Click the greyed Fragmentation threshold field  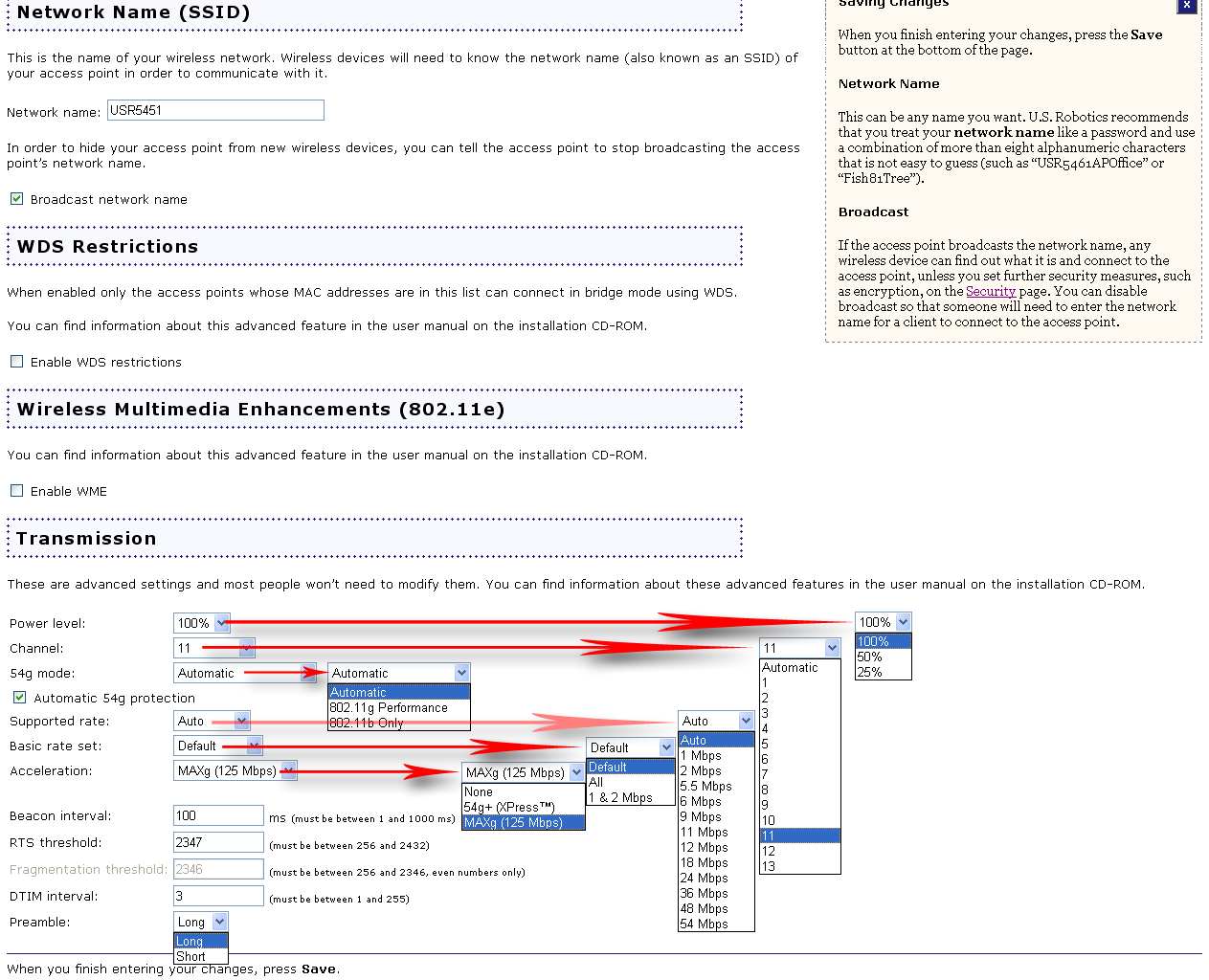218,869
